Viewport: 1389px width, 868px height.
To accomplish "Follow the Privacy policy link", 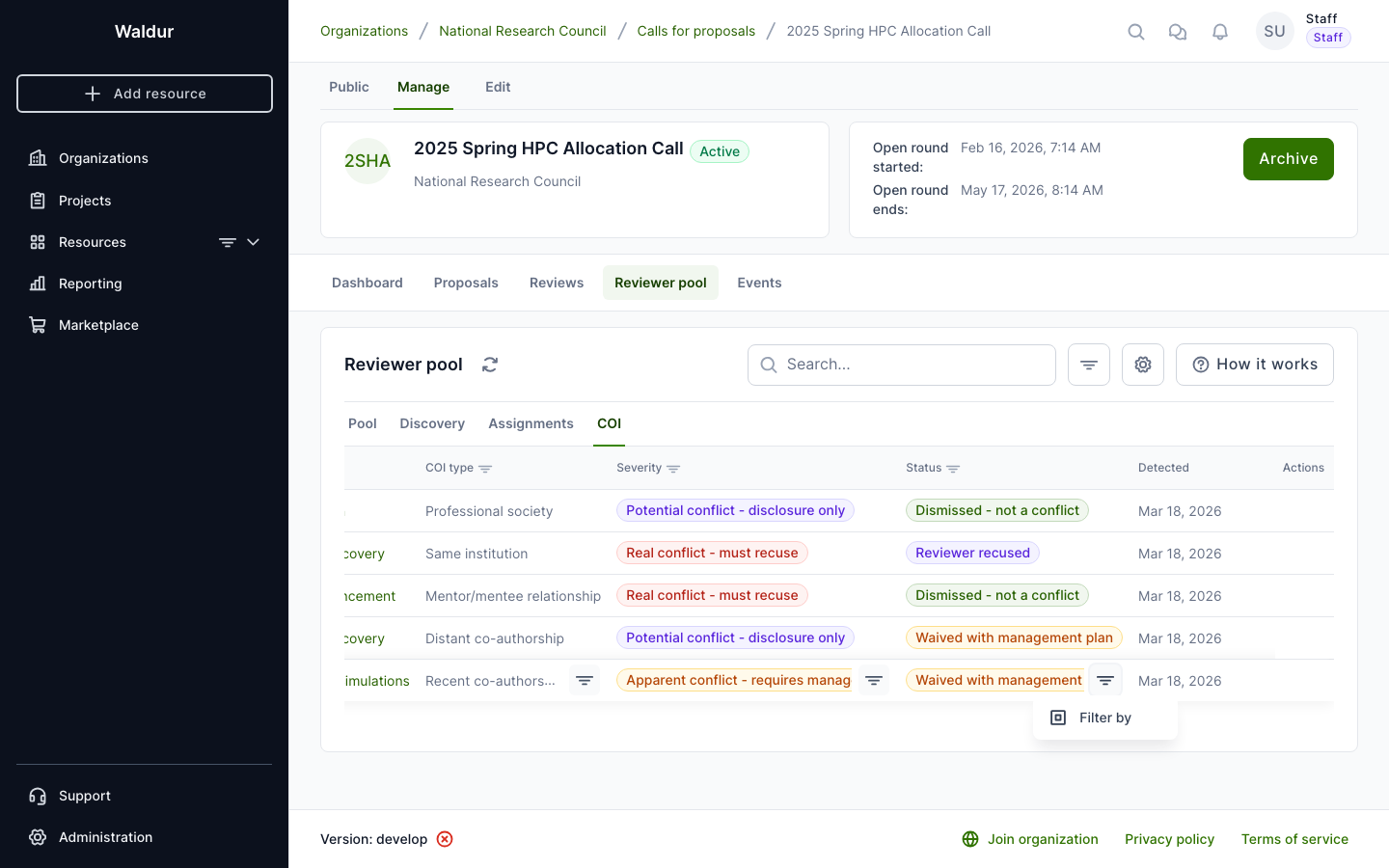I will pos(1169,839).
